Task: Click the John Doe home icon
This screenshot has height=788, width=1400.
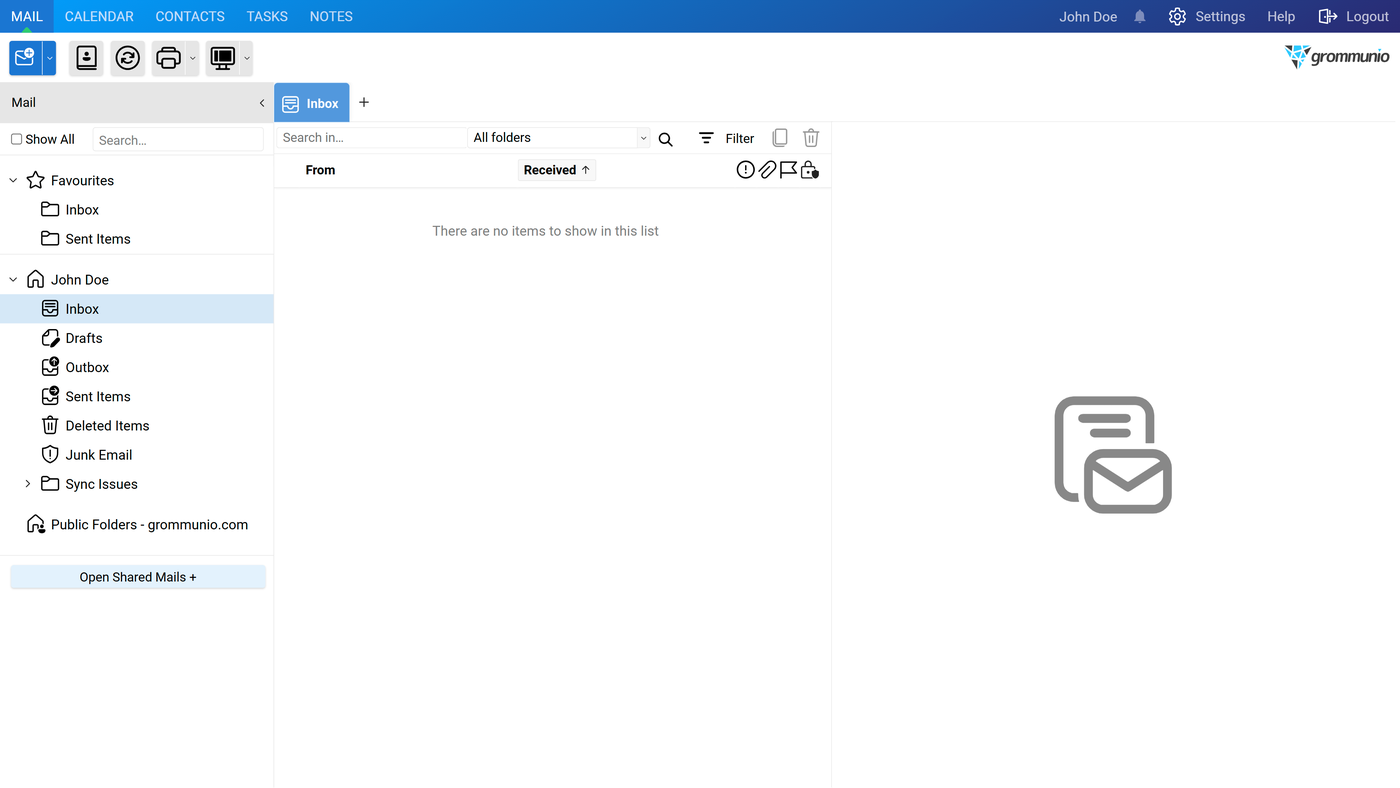Action: [35, 279]
